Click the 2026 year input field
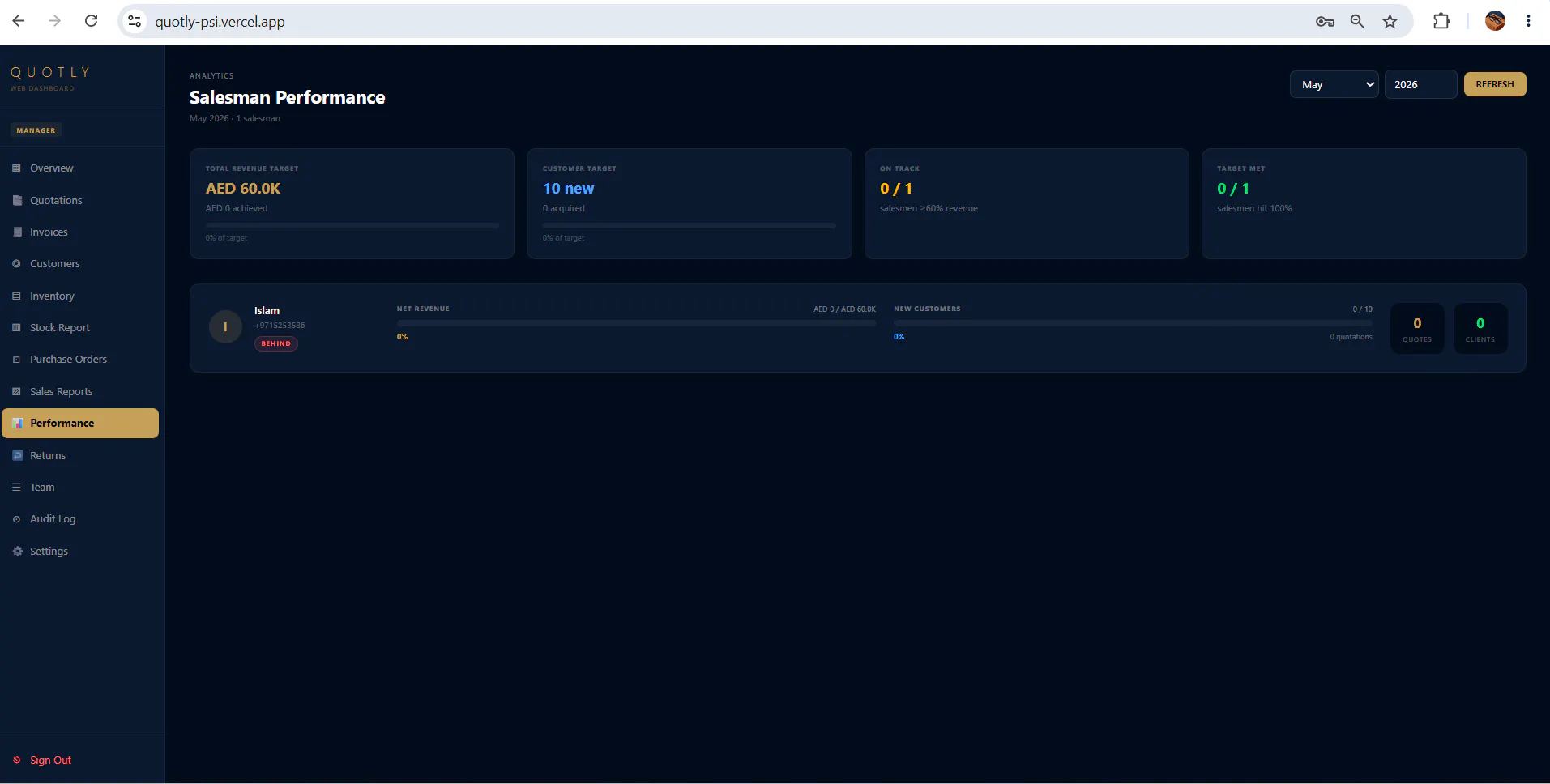 [1420, 84]
